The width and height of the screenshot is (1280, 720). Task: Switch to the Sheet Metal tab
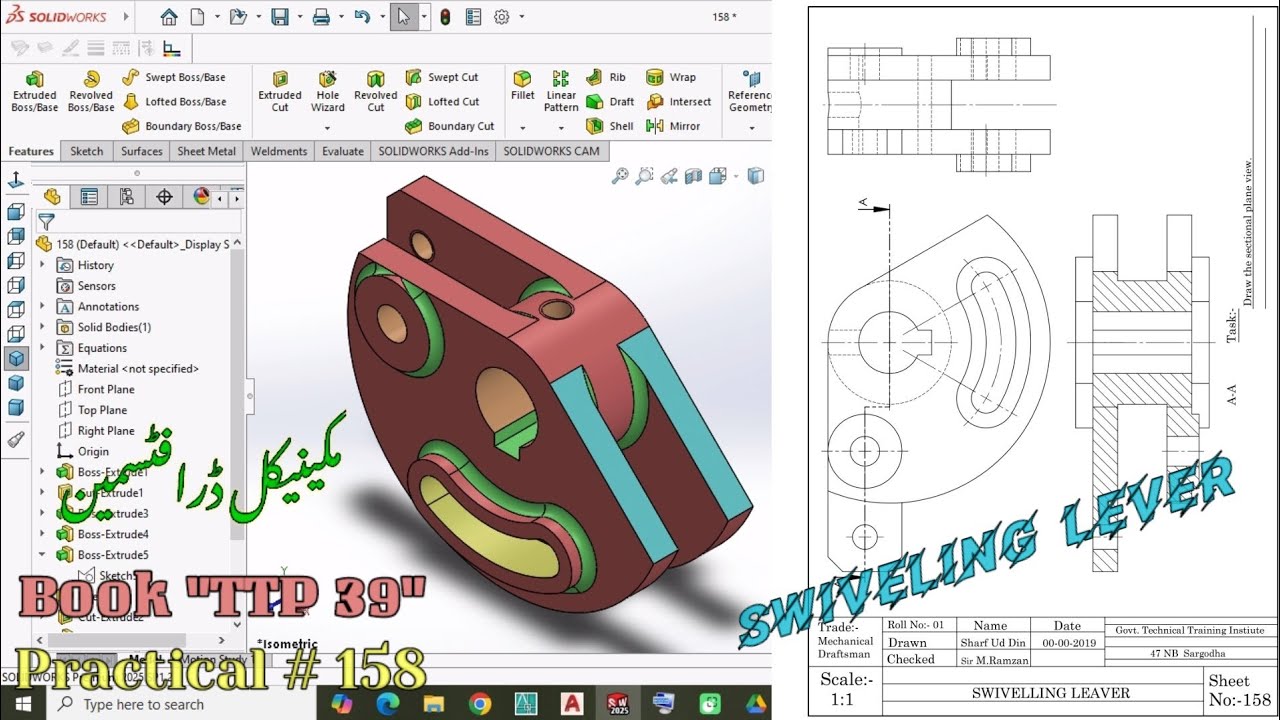[207, 151]
